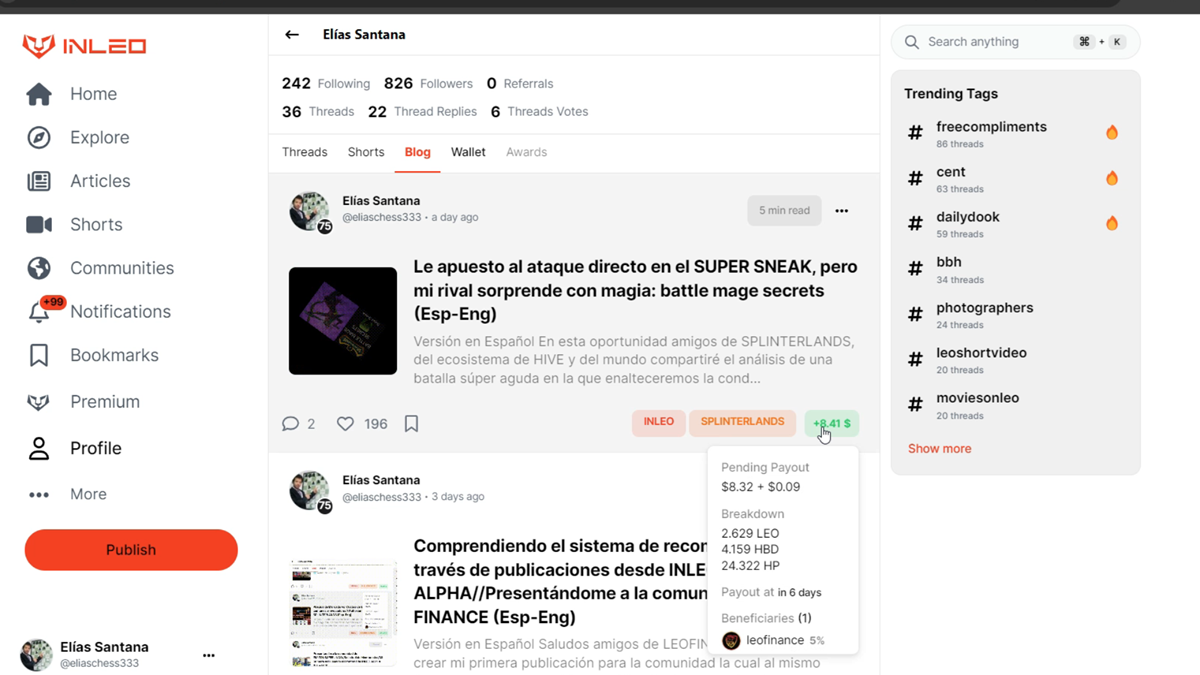The height and width of the screenshot is (675, 1200).
Task: Open the Awards tab
Action: pyautogui.click(x=526, y=152)
